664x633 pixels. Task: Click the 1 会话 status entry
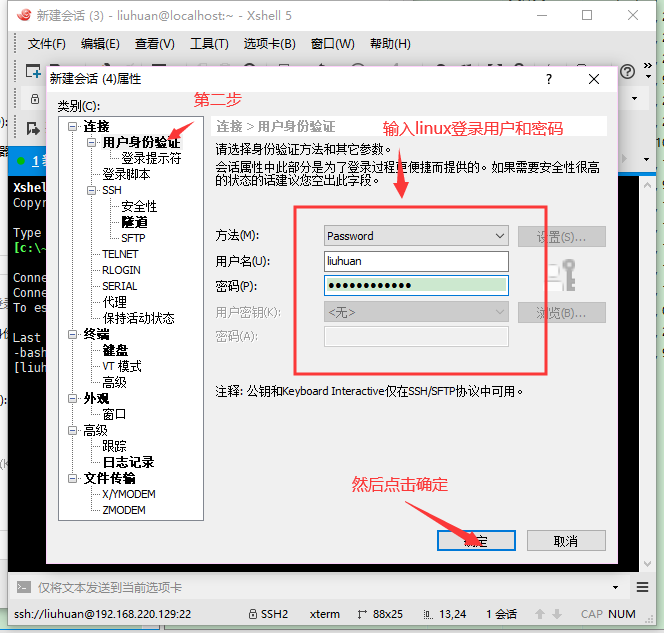point(501,614)
